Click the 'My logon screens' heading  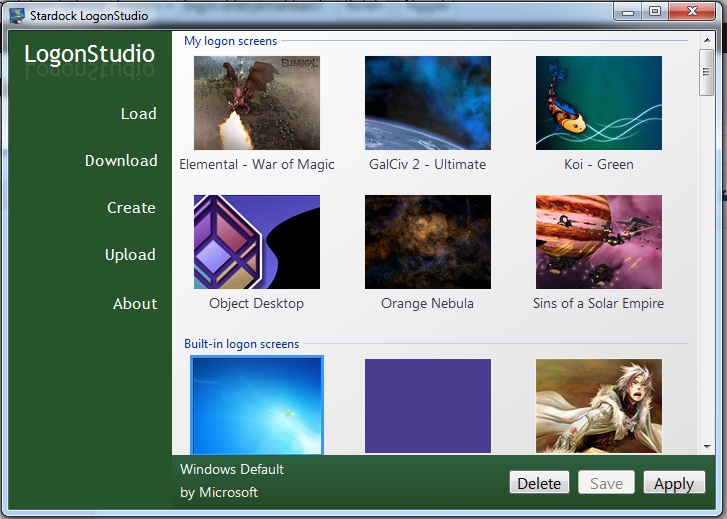(230, 41)
